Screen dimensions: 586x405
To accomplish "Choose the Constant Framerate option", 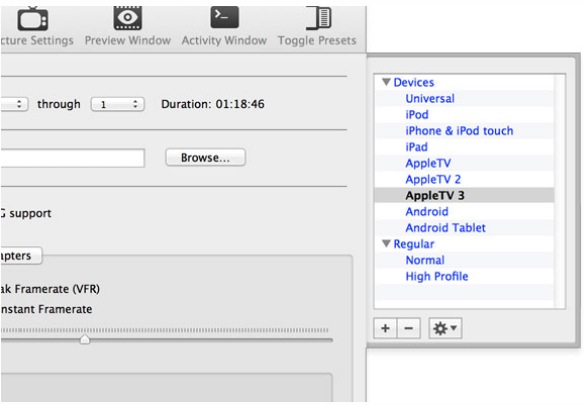I will [x=46, y=309].
